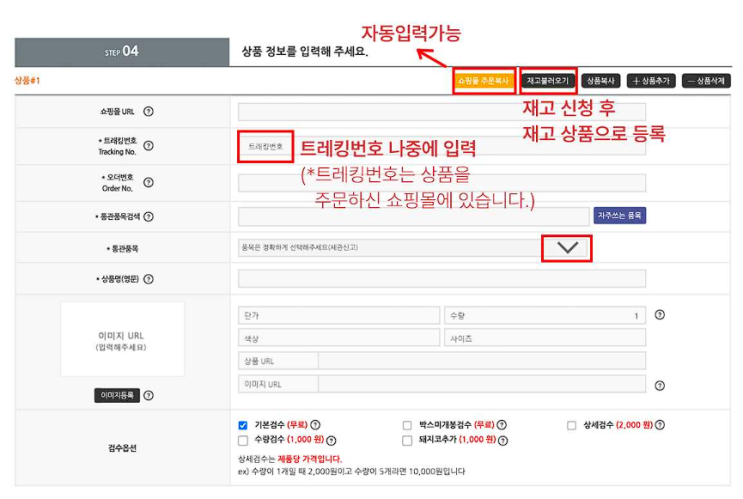Click the 제품당 가격입니다 red note
This screenshot has height=499, width=743.
[309, 459]
